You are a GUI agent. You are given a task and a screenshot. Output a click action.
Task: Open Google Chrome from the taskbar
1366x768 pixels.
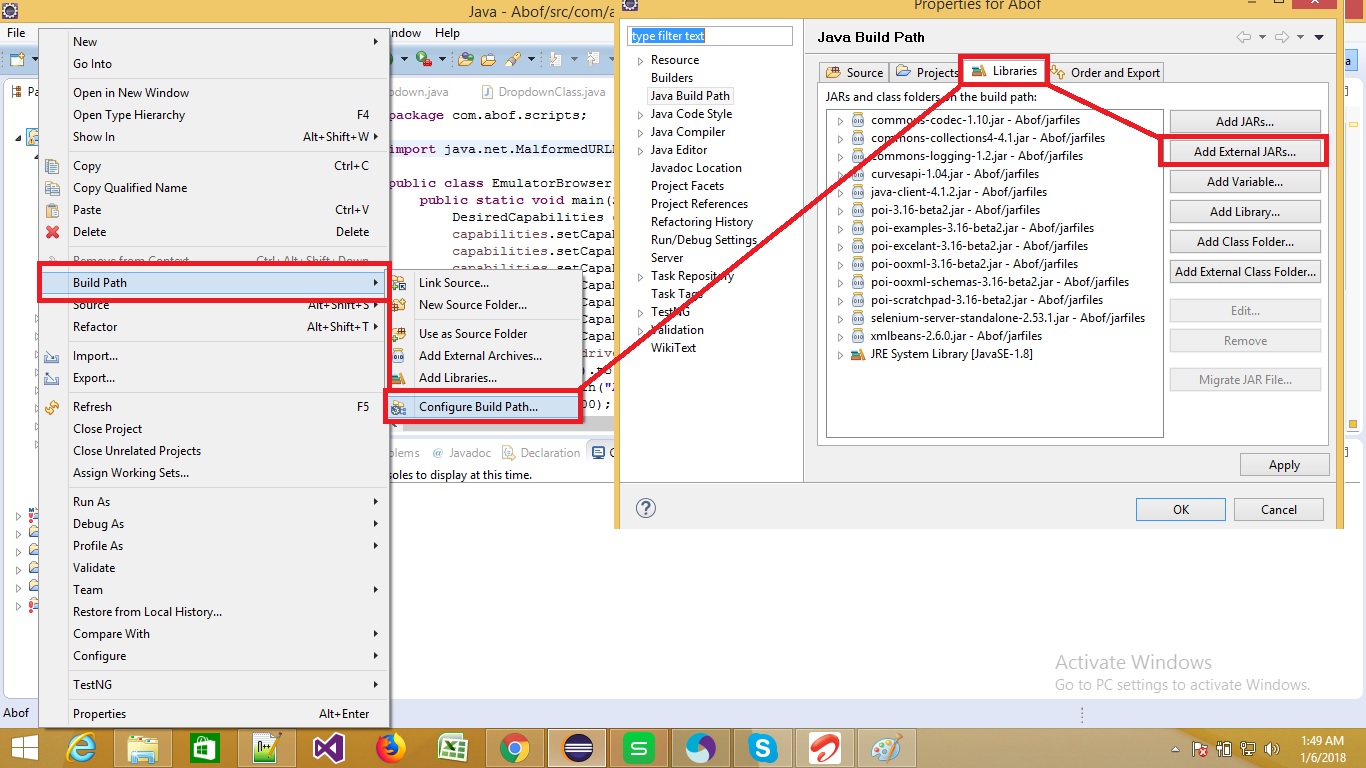(x=515, y=747)
